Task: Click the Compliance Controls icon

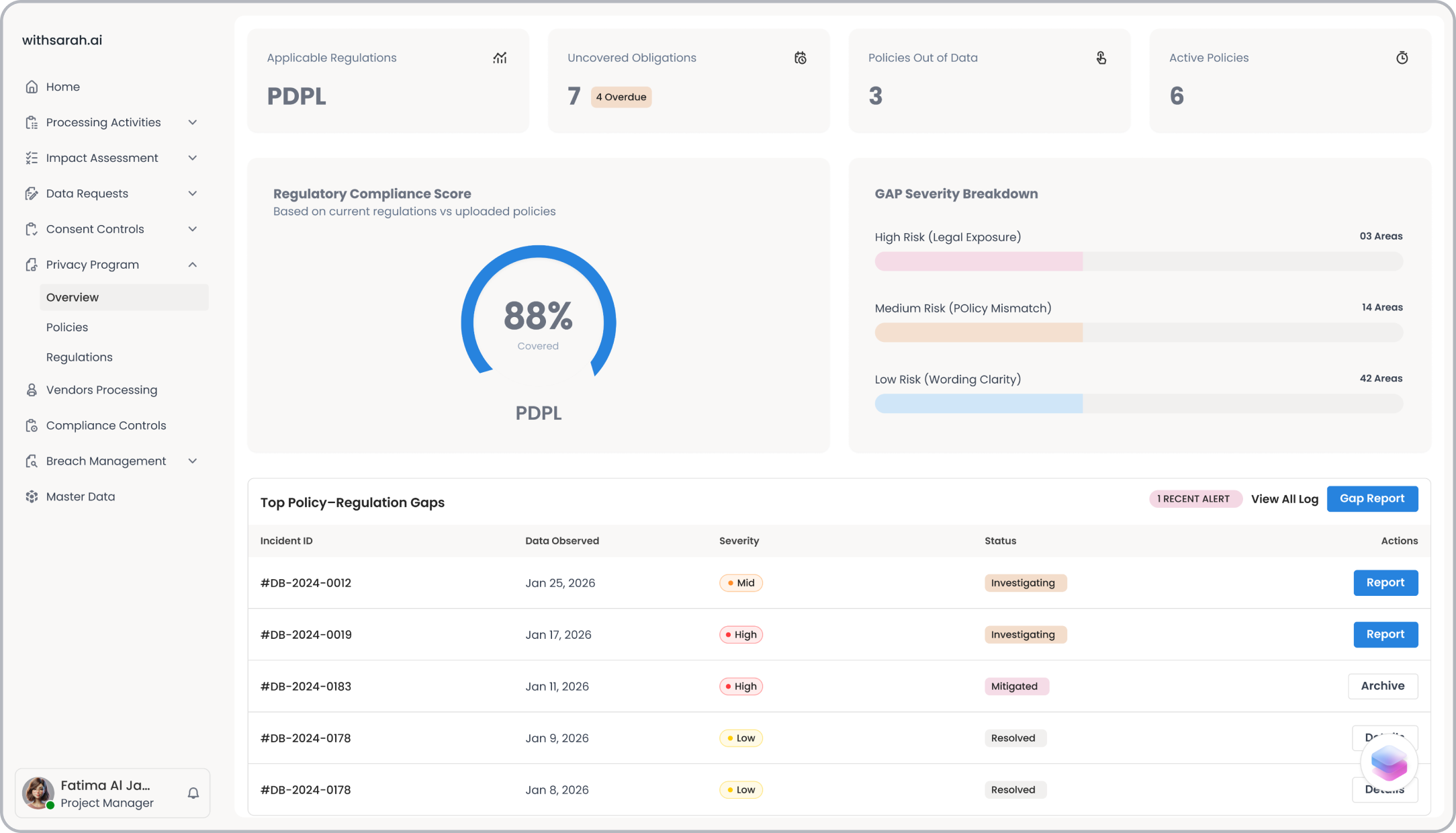Action: [32, 425]
